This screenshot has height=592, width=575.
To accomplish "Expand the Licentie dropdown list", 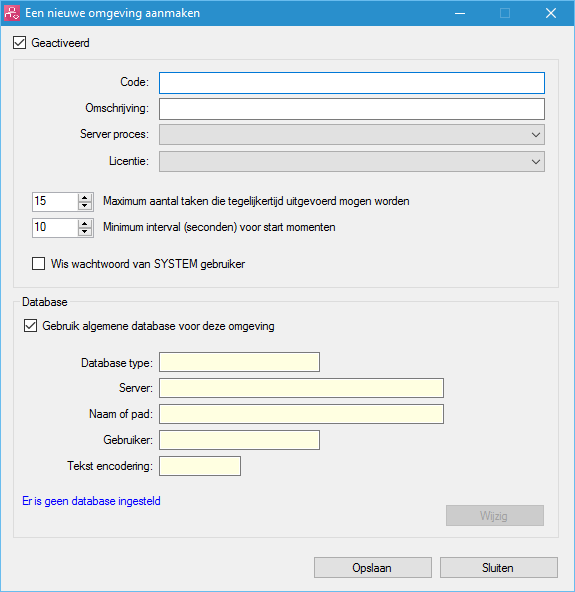I will tap(351, 162).
